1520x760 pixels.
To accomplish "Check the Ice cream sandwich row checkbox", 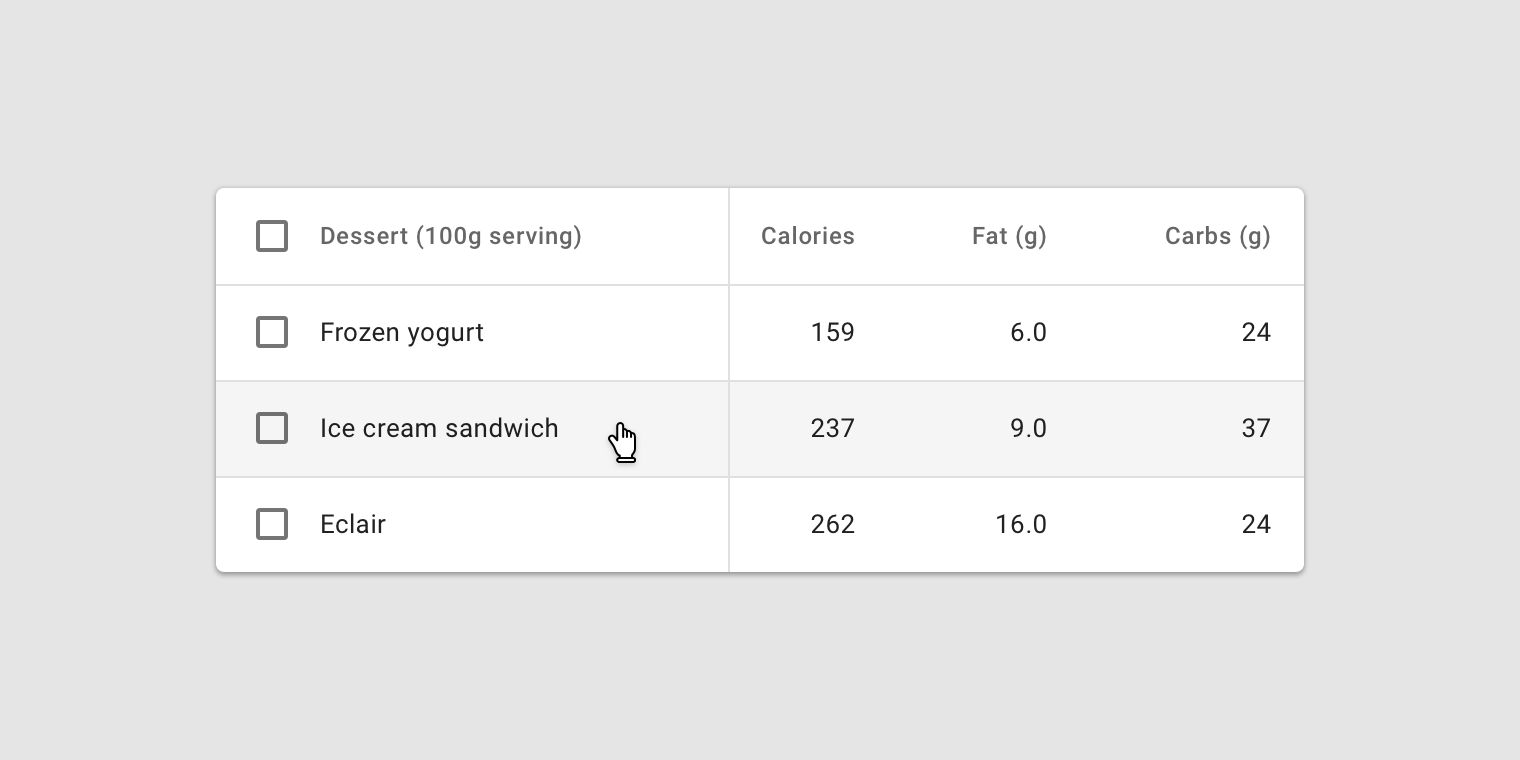I will (x=272, y=428).
